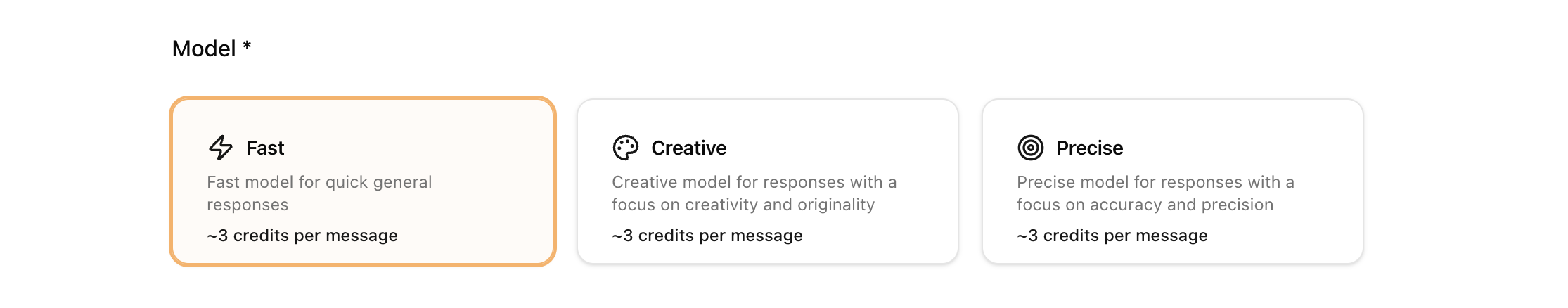1568x308 pixels.
Task: Click the "Model" field label
Action: click(x=204, y=49)
